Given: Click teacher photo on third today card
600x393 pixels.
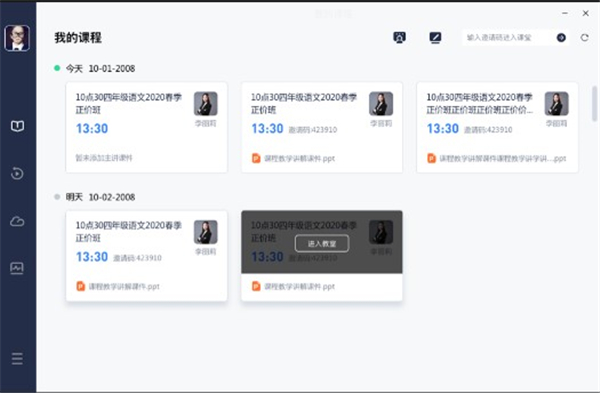Looking at the screenshot, I should [556, 104].
